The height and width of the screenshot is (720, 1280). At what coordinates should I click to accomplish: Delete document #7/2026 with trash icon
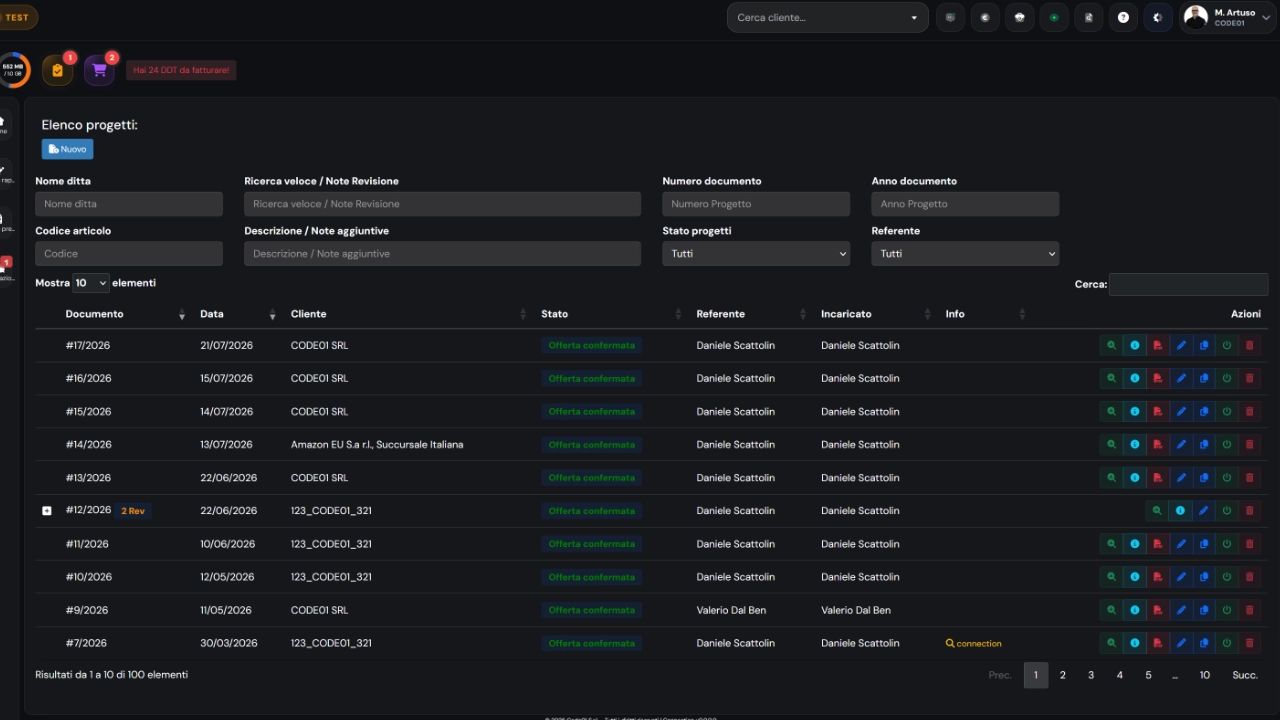coord(1249,643)
